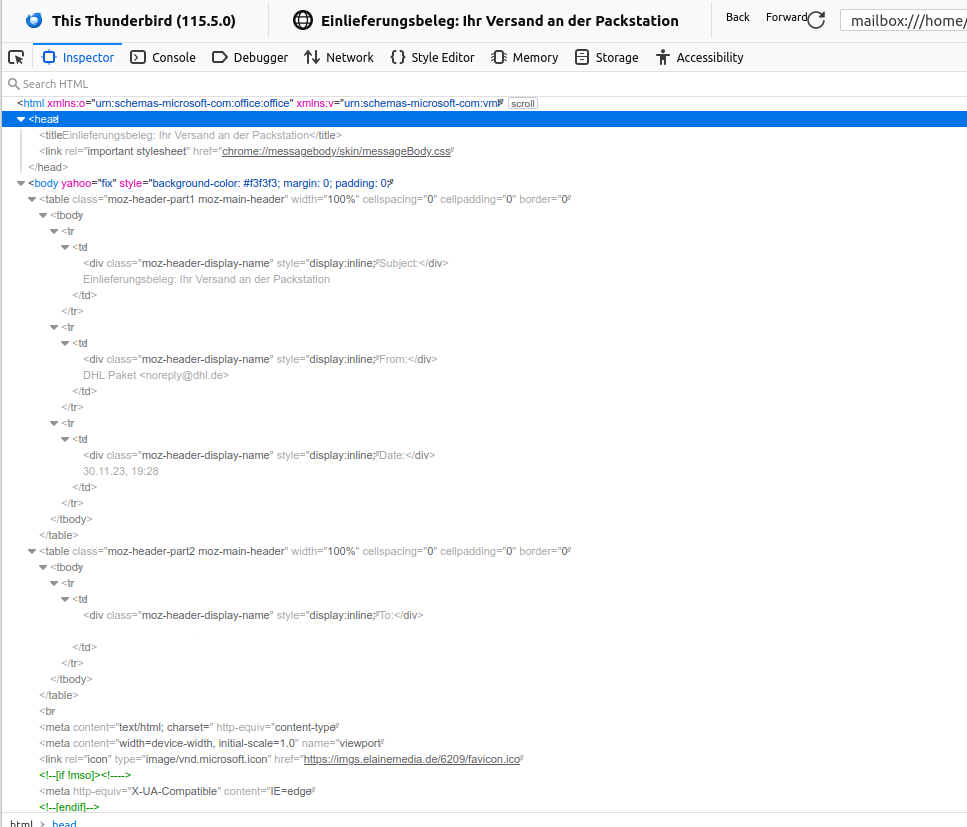Viewport: 967px width, 827px height.
Task: Switch to the Inspector tab
Action: (78, 57)
